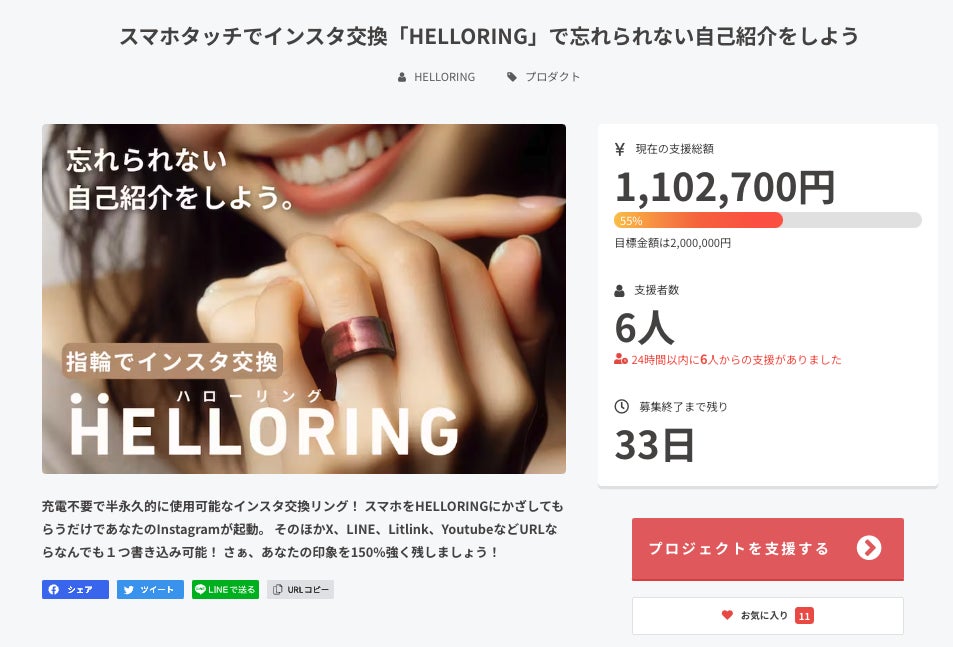Click the favorites count badge 11
Screen dimensions: 953x647
[804, 616]
